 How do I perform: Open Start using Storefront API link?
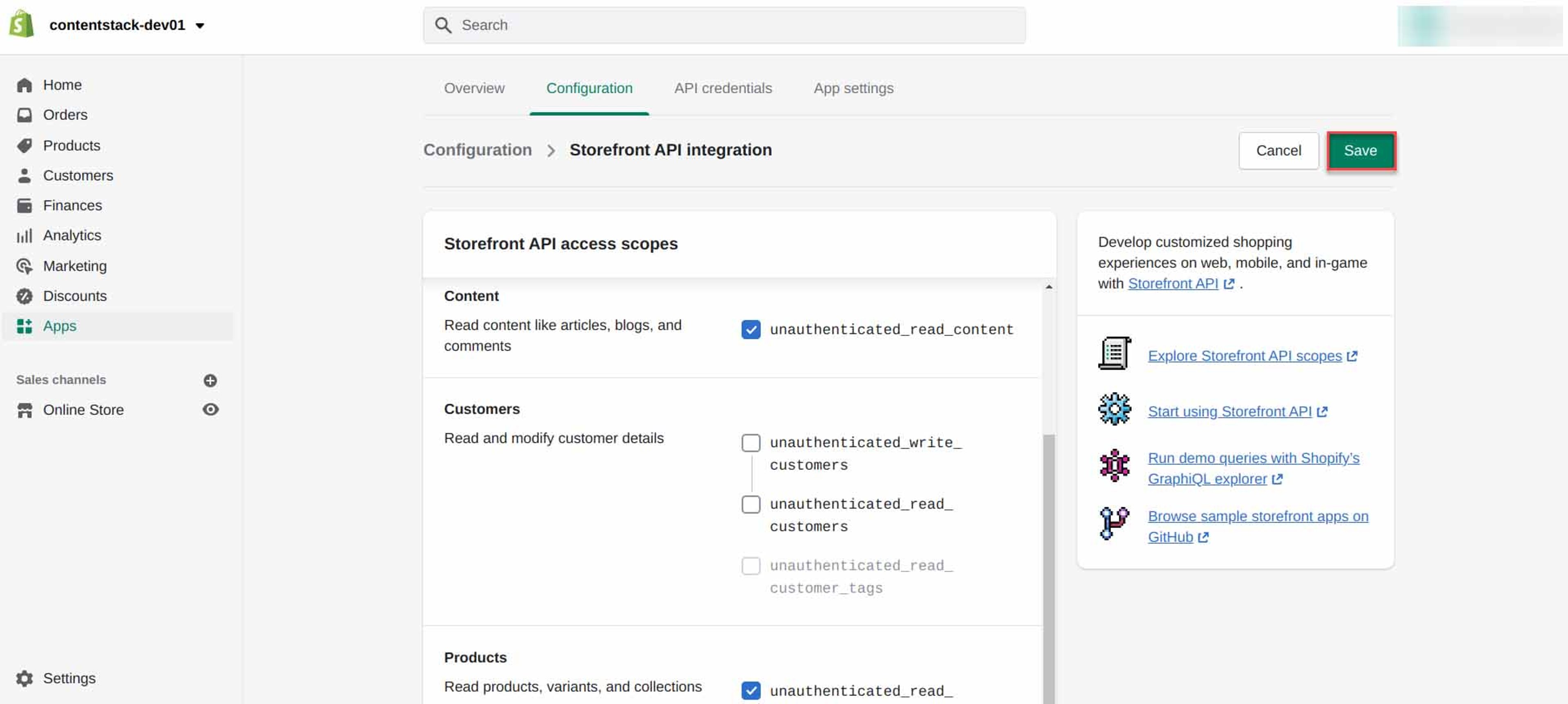(x=1237, y=411)
